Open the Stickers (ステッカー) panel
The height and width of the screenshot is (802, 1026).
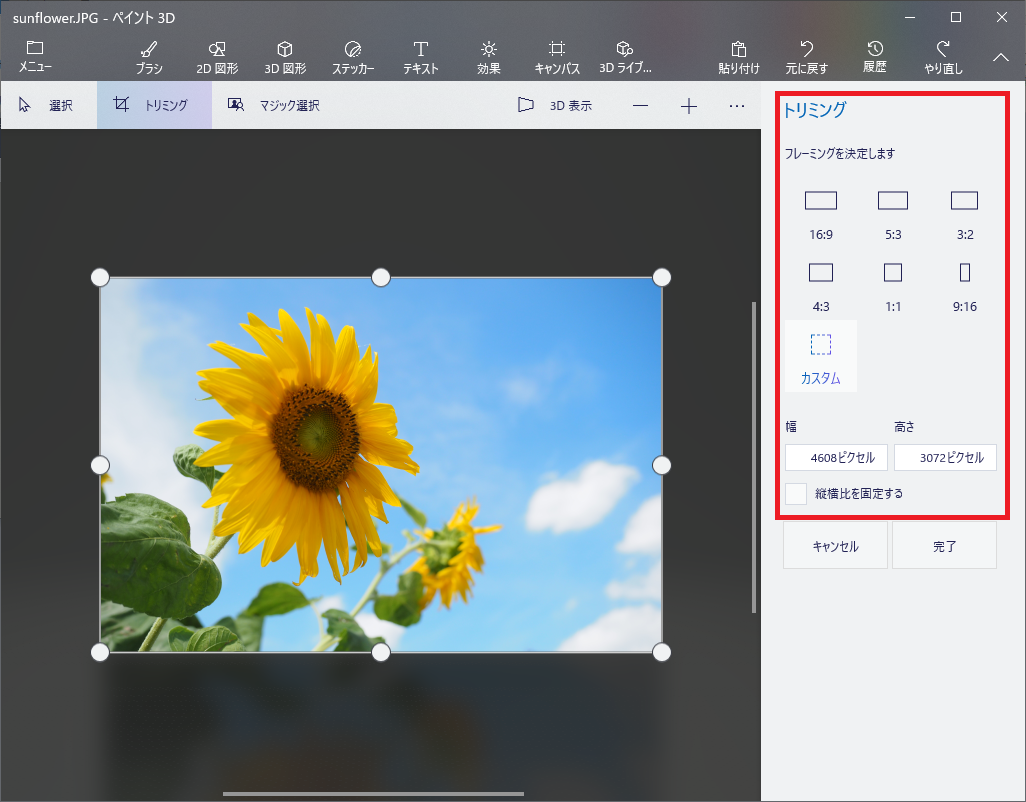pyautogui.click(x=353, y=56)
